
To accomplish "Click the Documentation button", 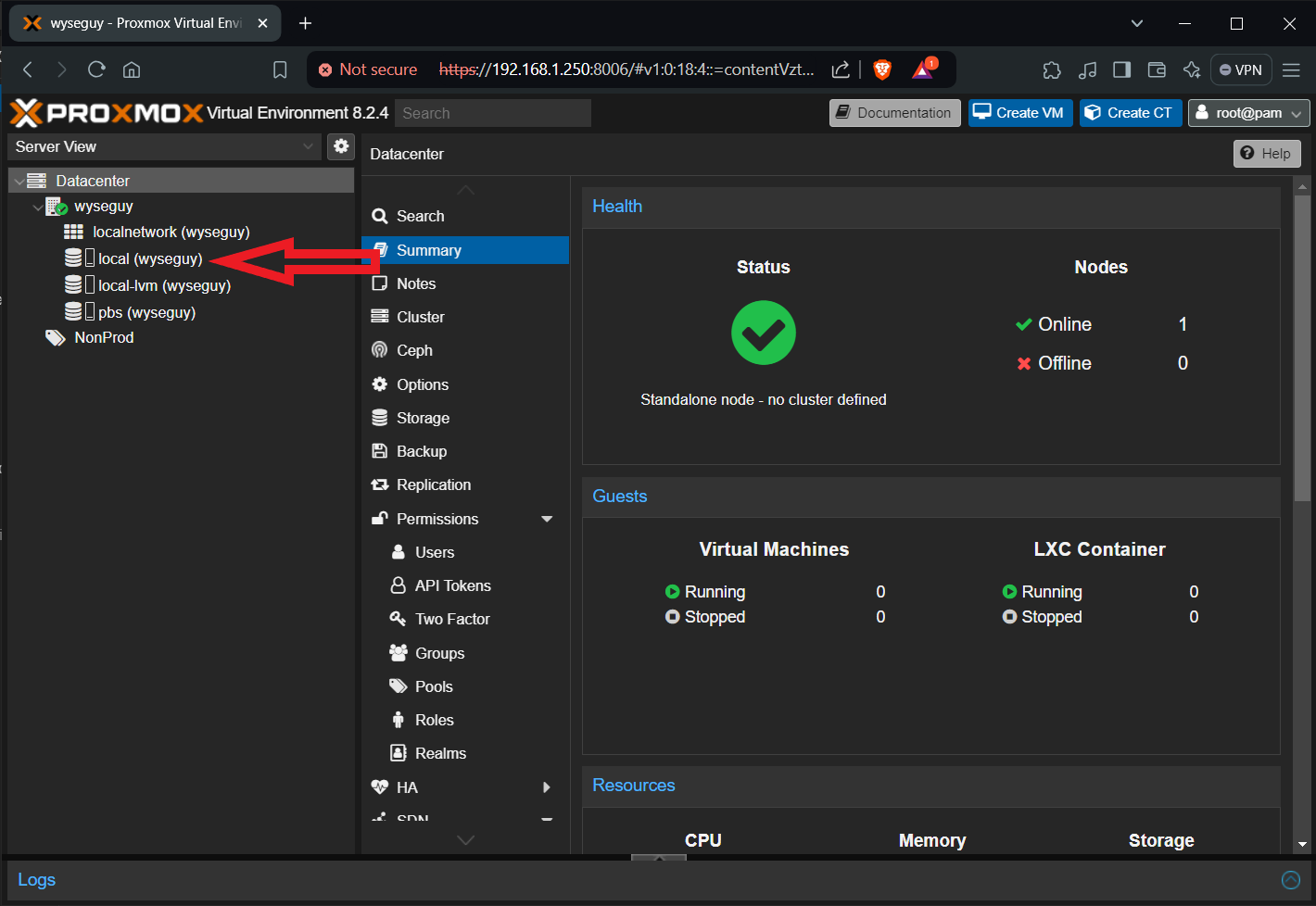I will (894, 113).
